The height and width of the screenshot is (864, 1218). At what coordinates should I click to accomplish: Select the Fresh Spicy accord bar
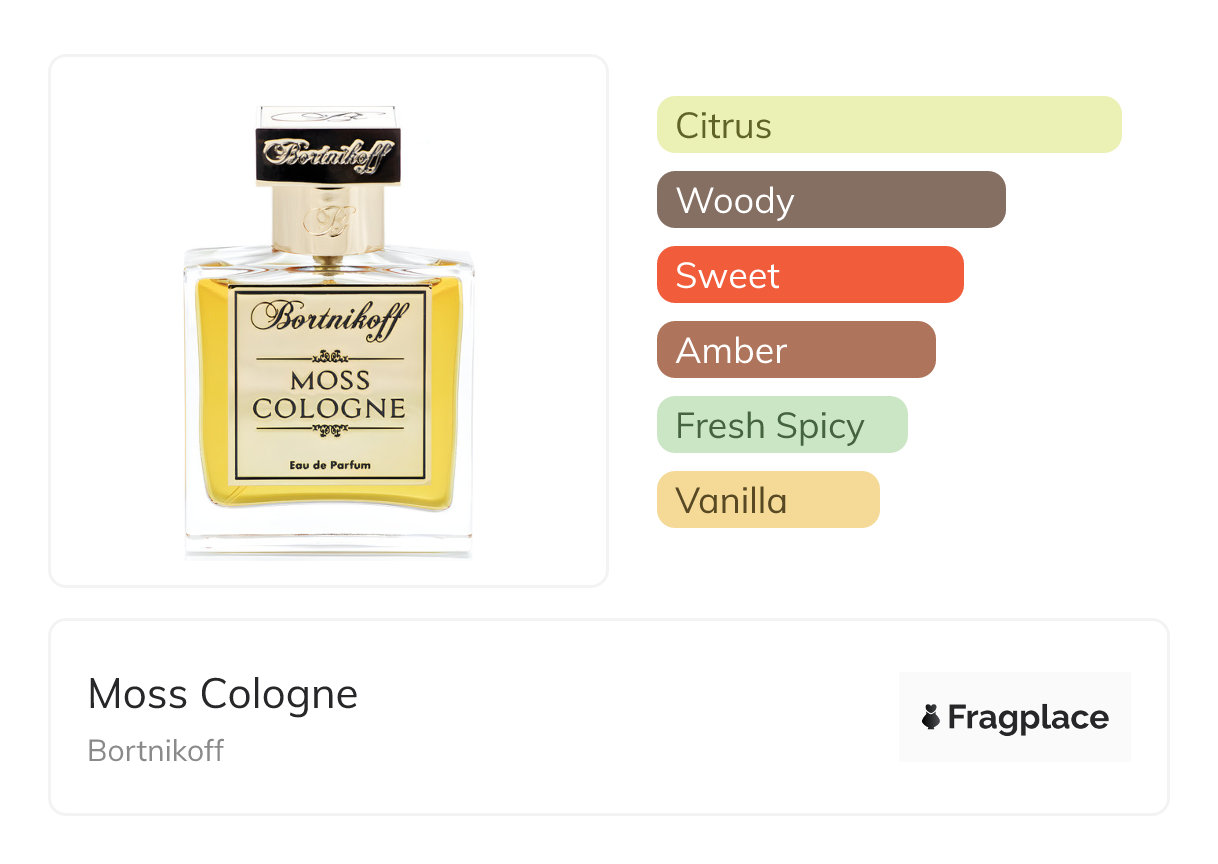[x=782, y=425]
